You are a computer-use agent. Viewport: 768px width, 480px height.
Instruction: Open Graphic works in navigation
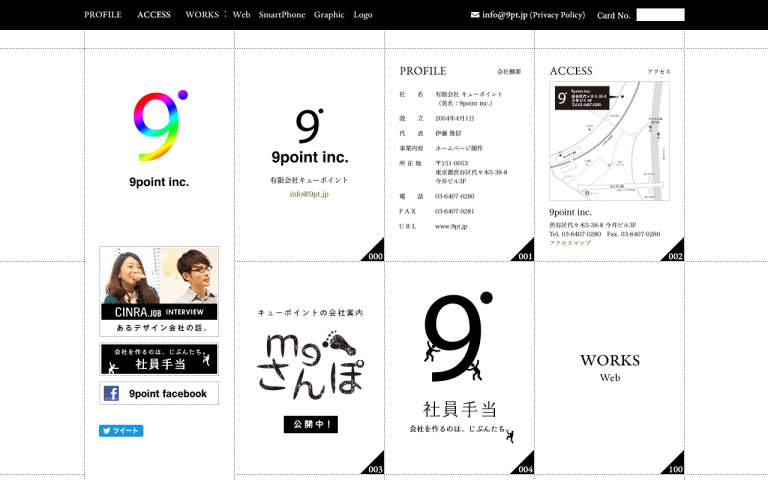329,15
